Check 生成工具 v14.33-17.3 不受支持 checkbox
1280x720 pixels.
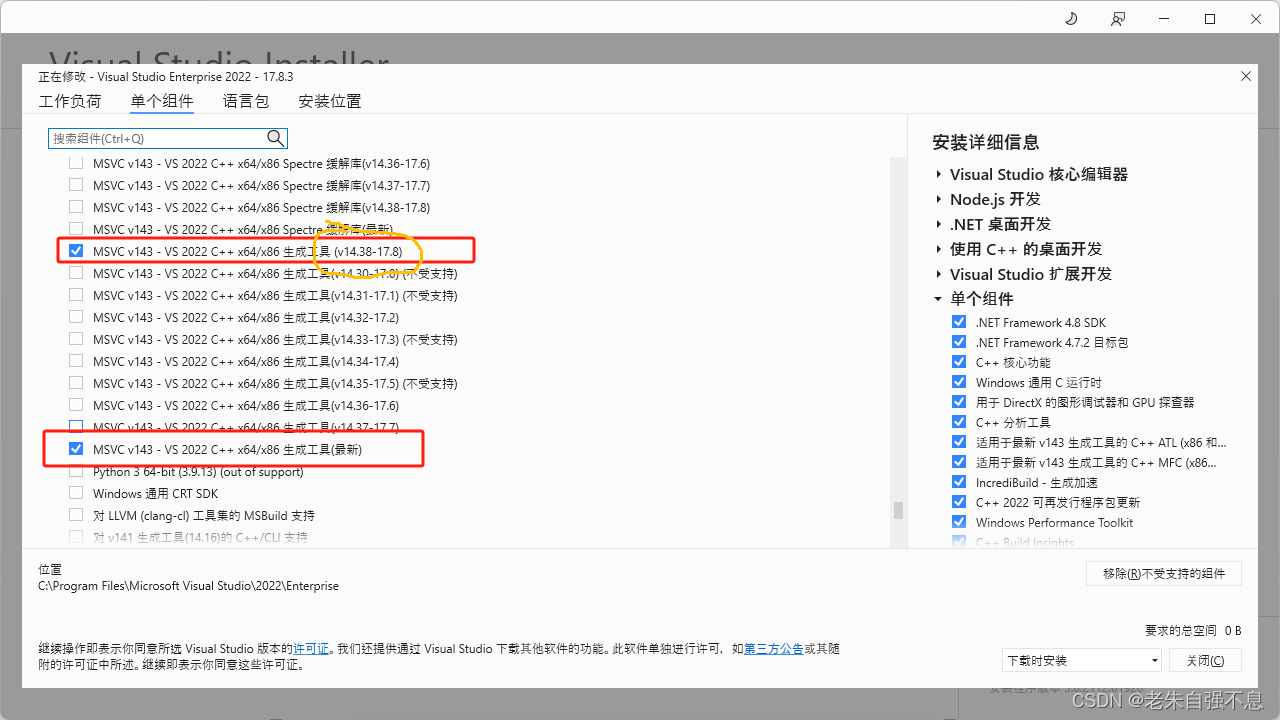[76, 339]
